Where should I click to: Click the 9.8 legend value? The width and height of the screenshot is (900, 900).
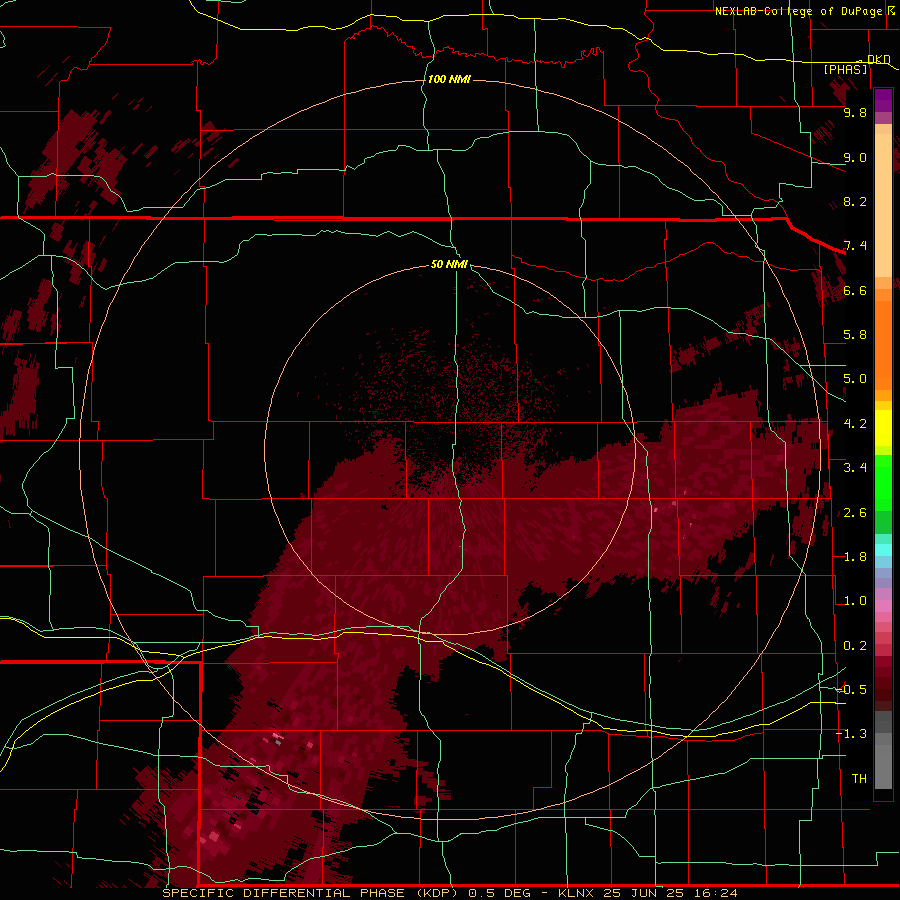[x=855, y=112]
